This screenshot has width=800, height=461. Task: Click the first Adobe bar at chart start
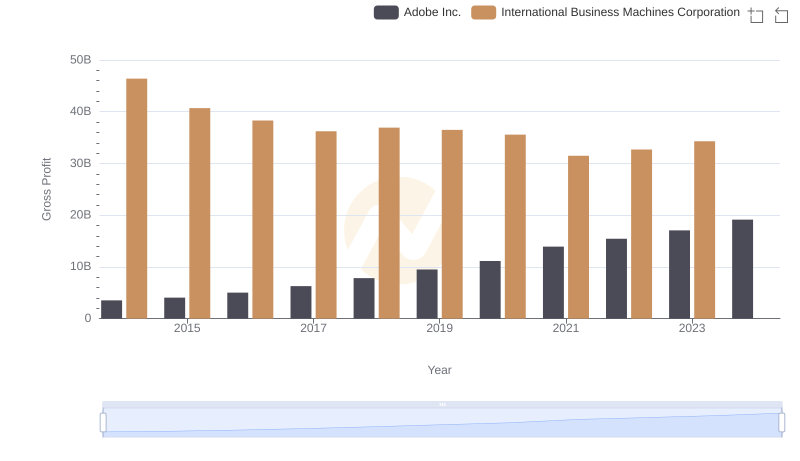112,310
